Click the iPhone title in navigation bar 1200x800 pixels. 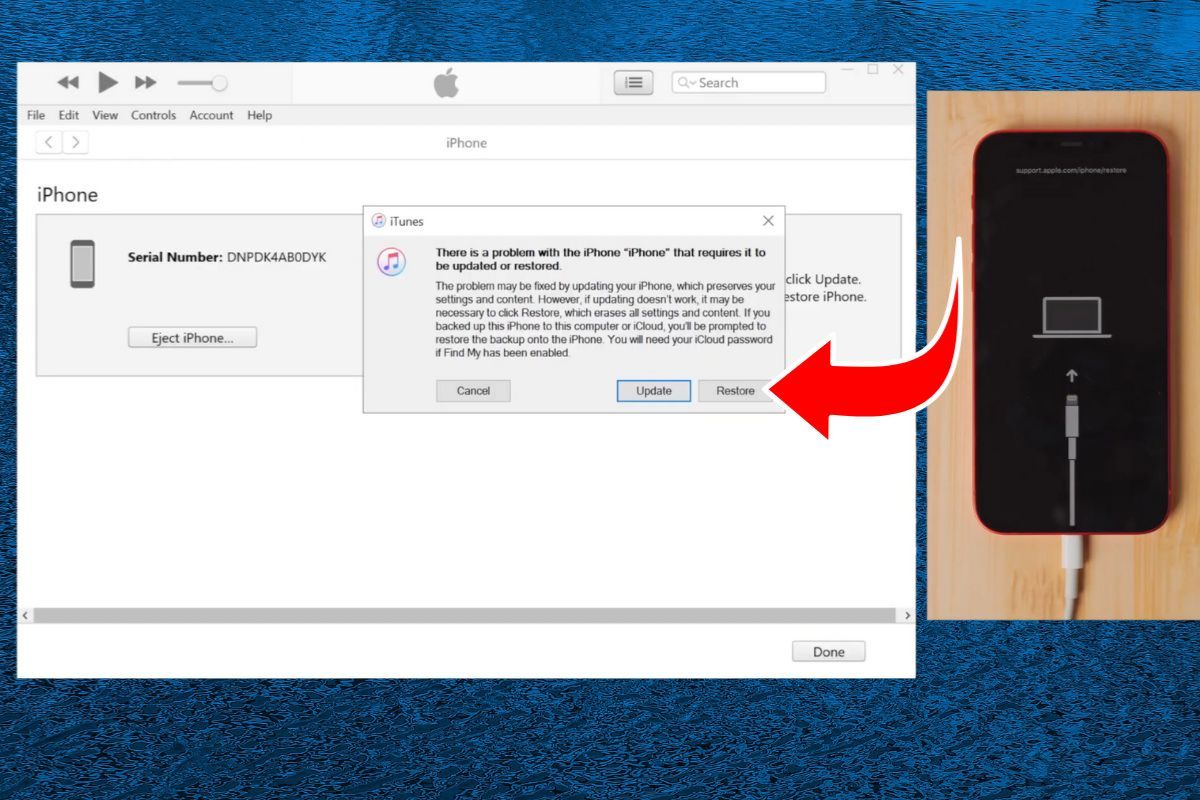466,143
